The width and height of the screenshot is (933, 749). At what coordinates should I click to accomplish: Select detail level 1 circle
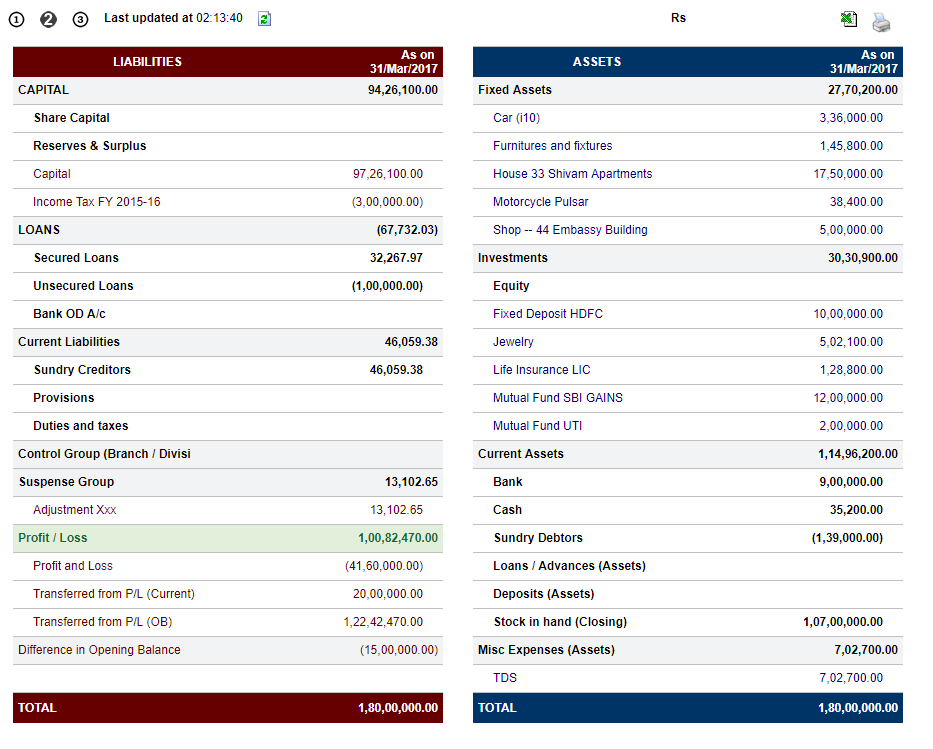point(17,20)
